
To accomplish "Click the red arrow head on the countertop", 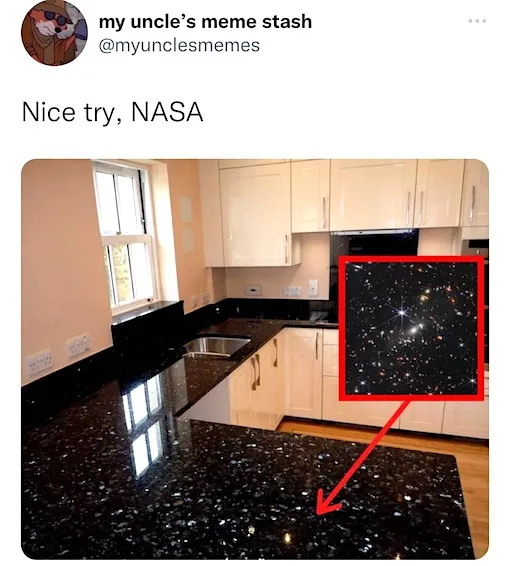I will pyautogui.click(x=326, y=503).
